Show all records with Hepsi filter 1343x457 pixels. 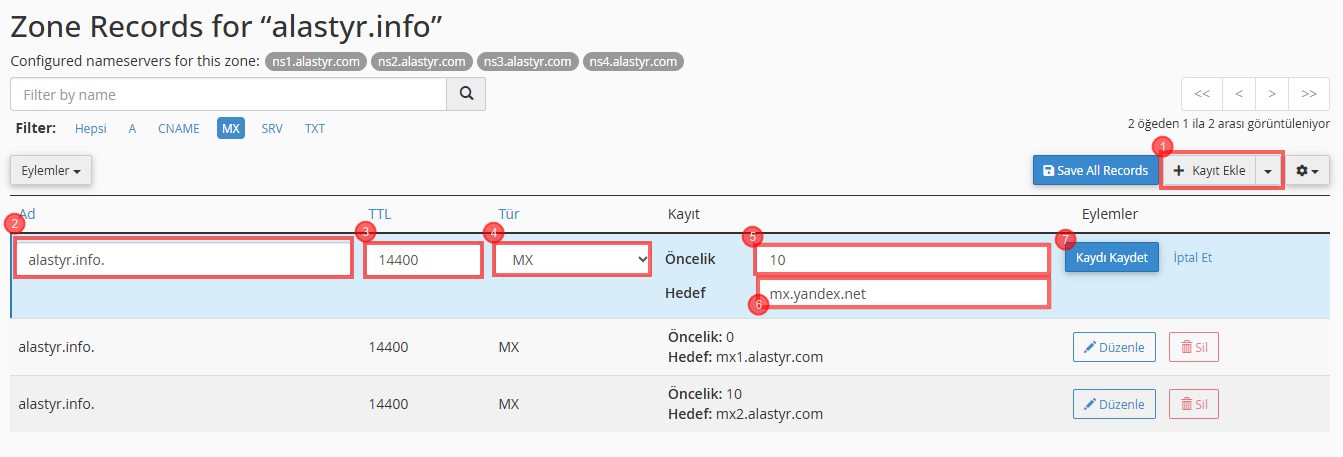tap(91, 129)
